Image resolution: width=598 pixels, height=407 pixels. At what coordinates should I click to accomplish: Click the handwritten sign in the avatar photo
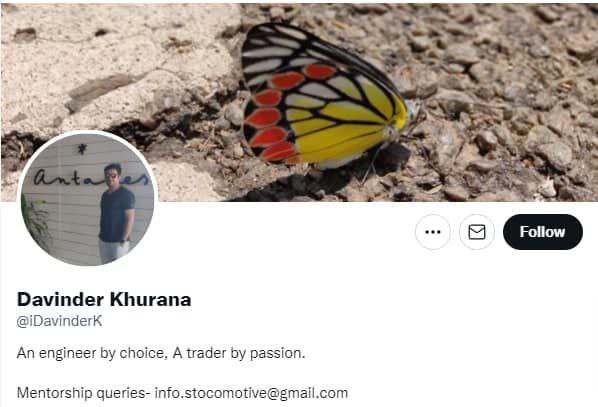(91, 178)
